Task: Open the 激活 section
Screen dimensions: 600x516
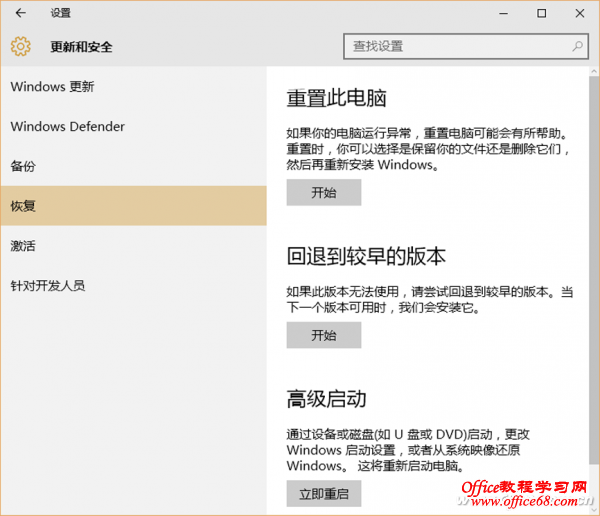Action: pos(23,246)
